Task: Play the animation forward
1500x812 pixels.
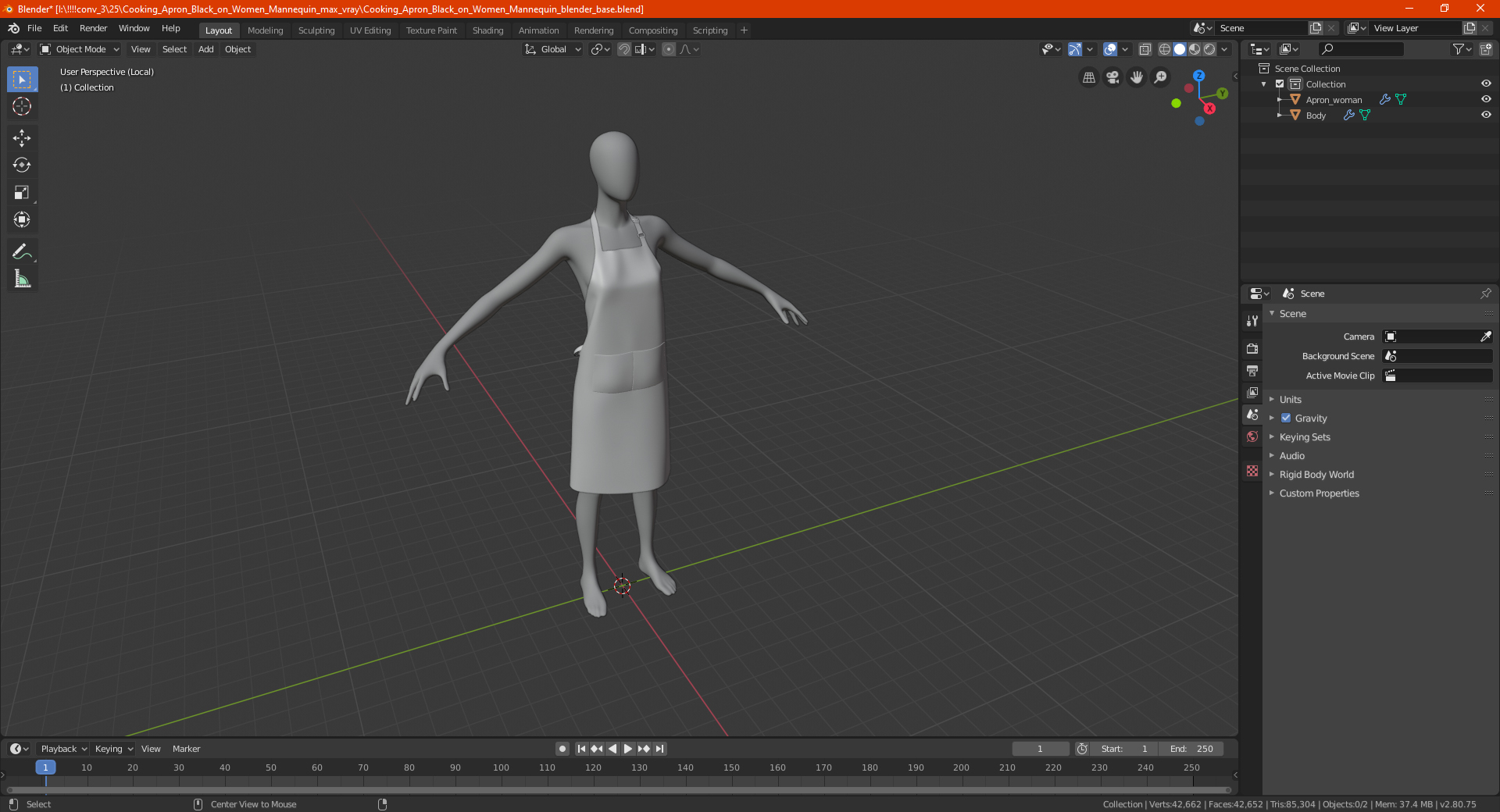Action: [628, 749]
